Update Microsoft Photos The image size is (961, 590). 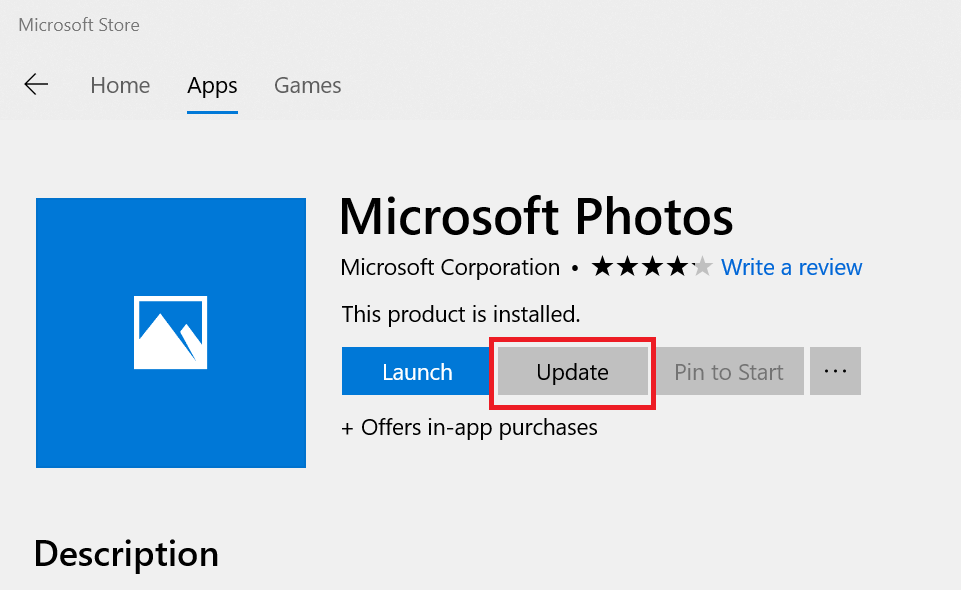(572, 371)
